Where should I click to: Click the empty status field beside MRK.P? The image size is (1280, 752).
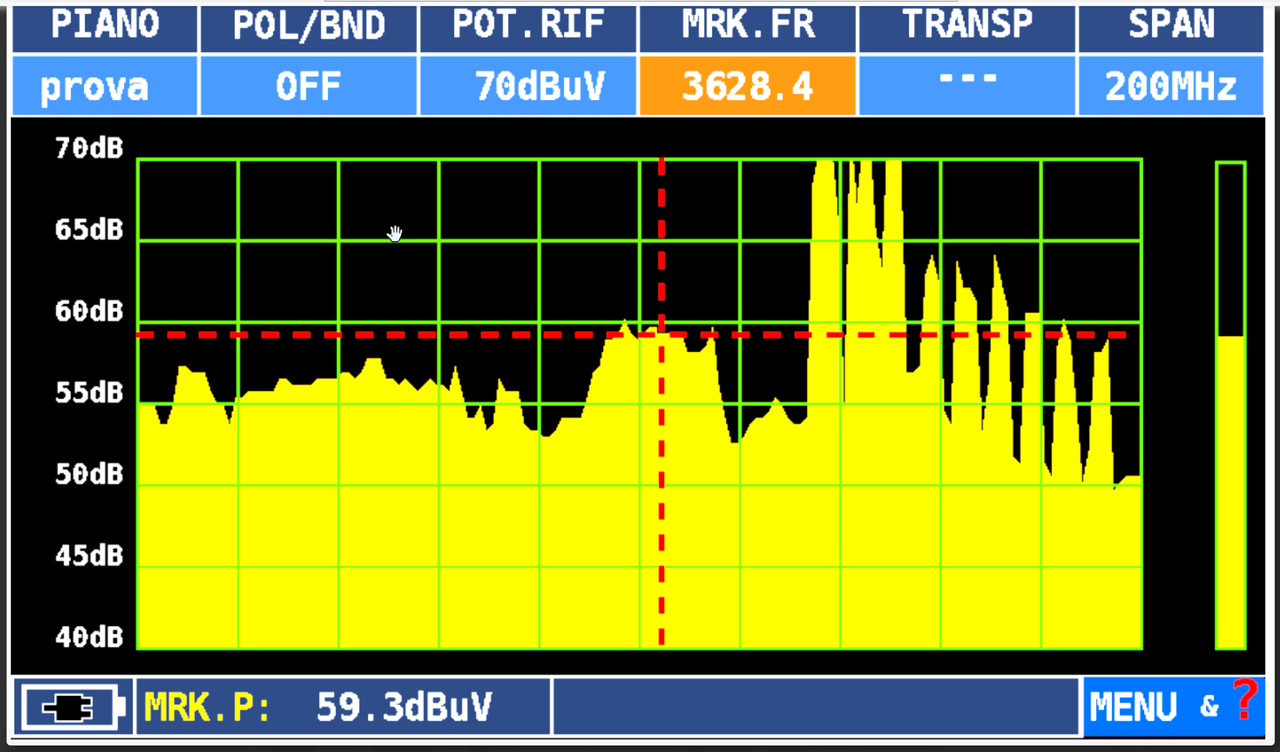click(816, 707)
